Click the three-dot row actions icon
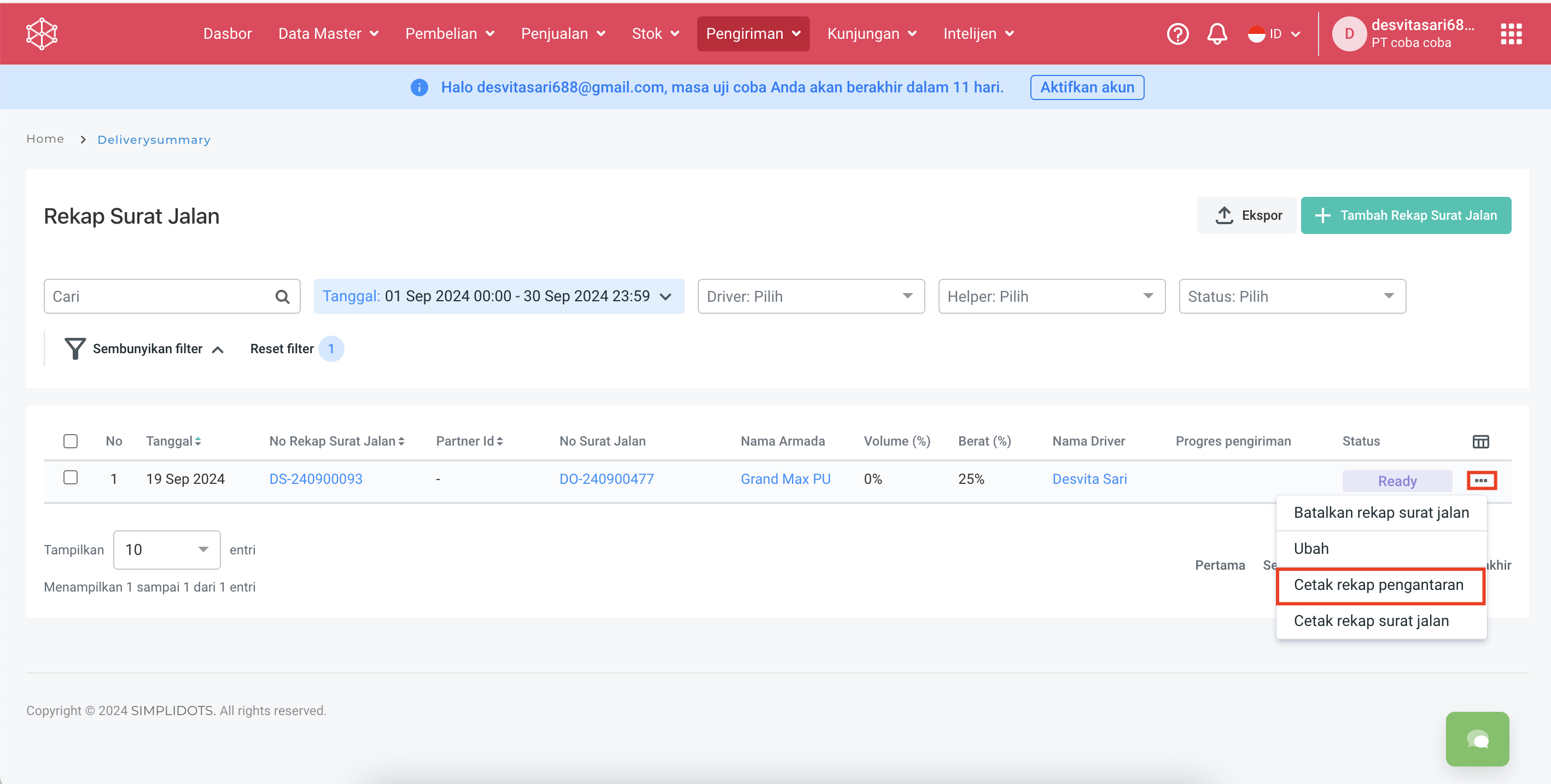1551x784 pixels. pos(1481,480)
